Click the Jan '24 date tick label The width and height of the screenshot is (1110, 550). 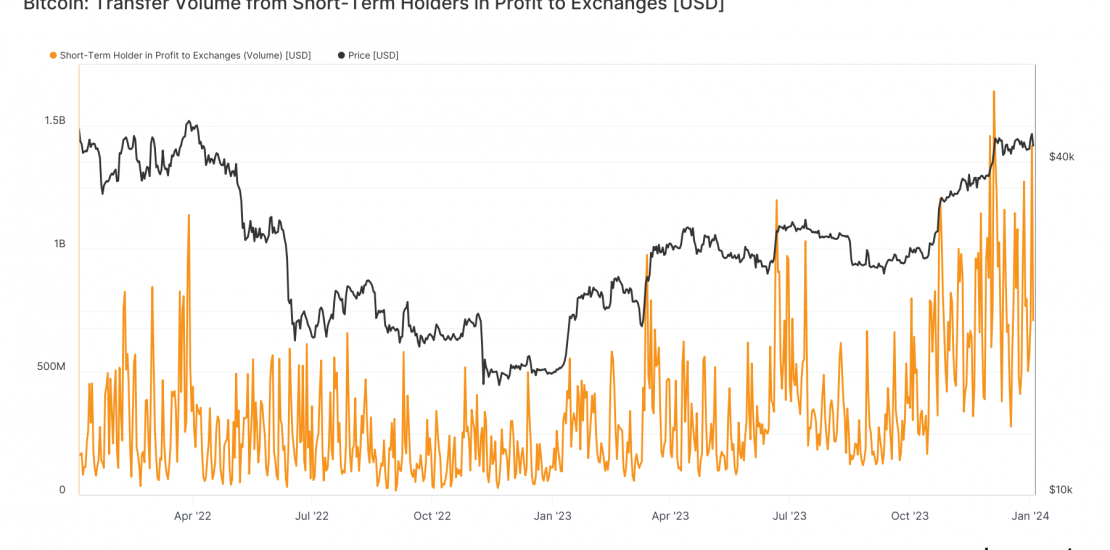click(x=1030, y=516)
